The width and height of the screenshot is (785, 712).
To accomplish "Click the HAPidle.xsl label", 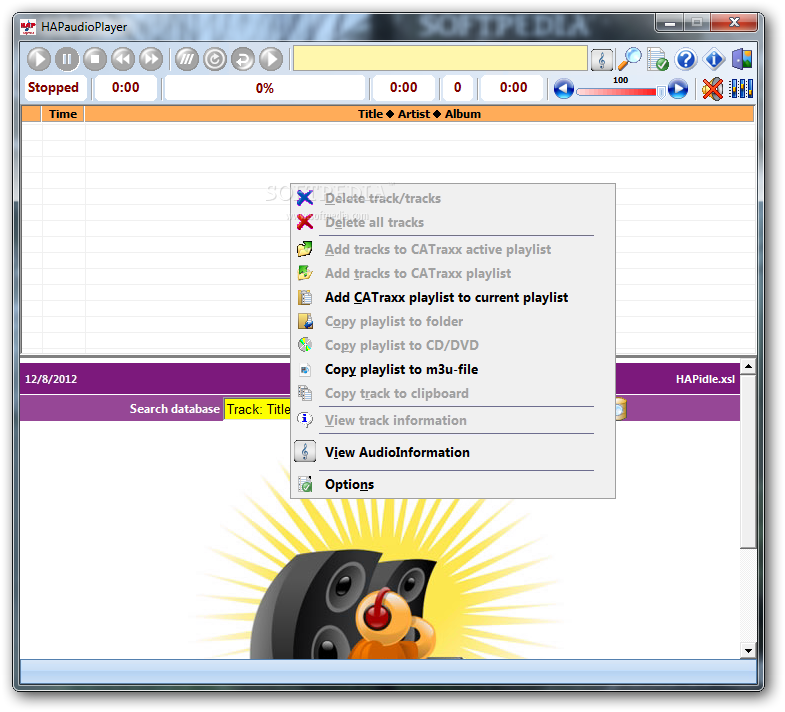I will [705, 379].
